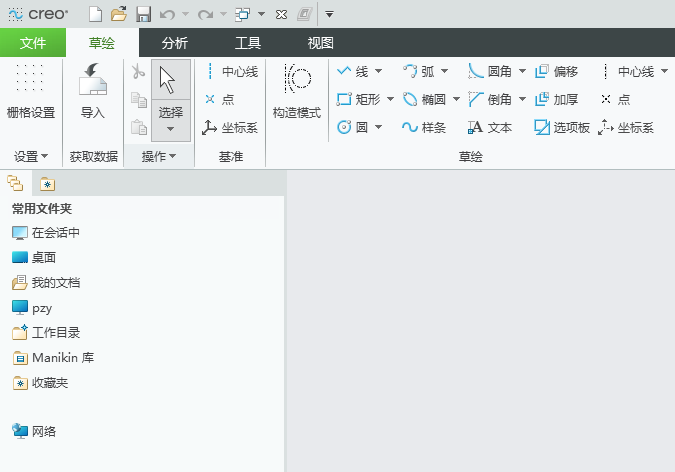This screenshot has width=675, height=472.
Task: Select the 圆 circle tool
Action: [352, 127]
